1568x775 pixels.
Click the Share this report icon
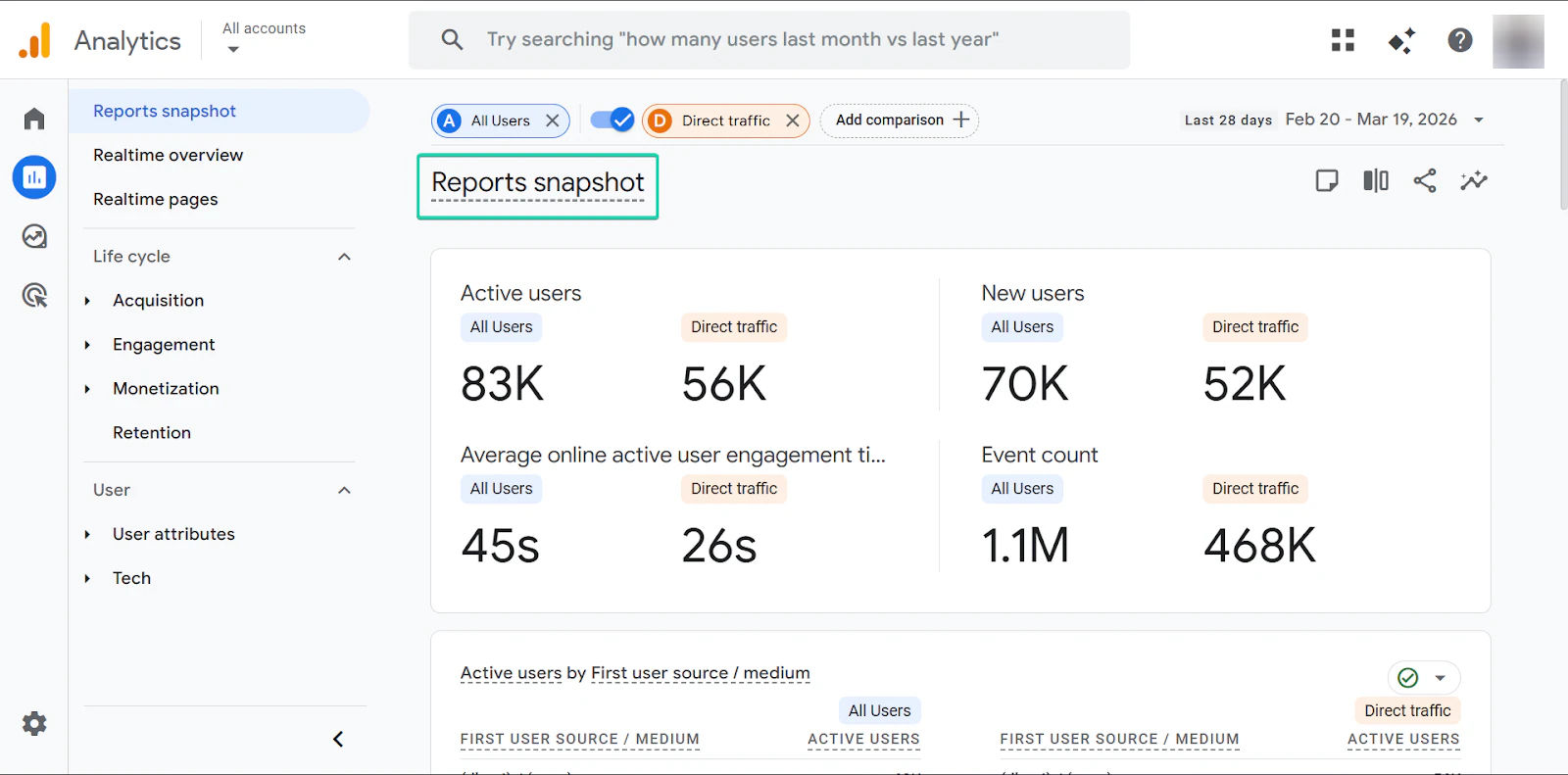(x=1425, y=180)
